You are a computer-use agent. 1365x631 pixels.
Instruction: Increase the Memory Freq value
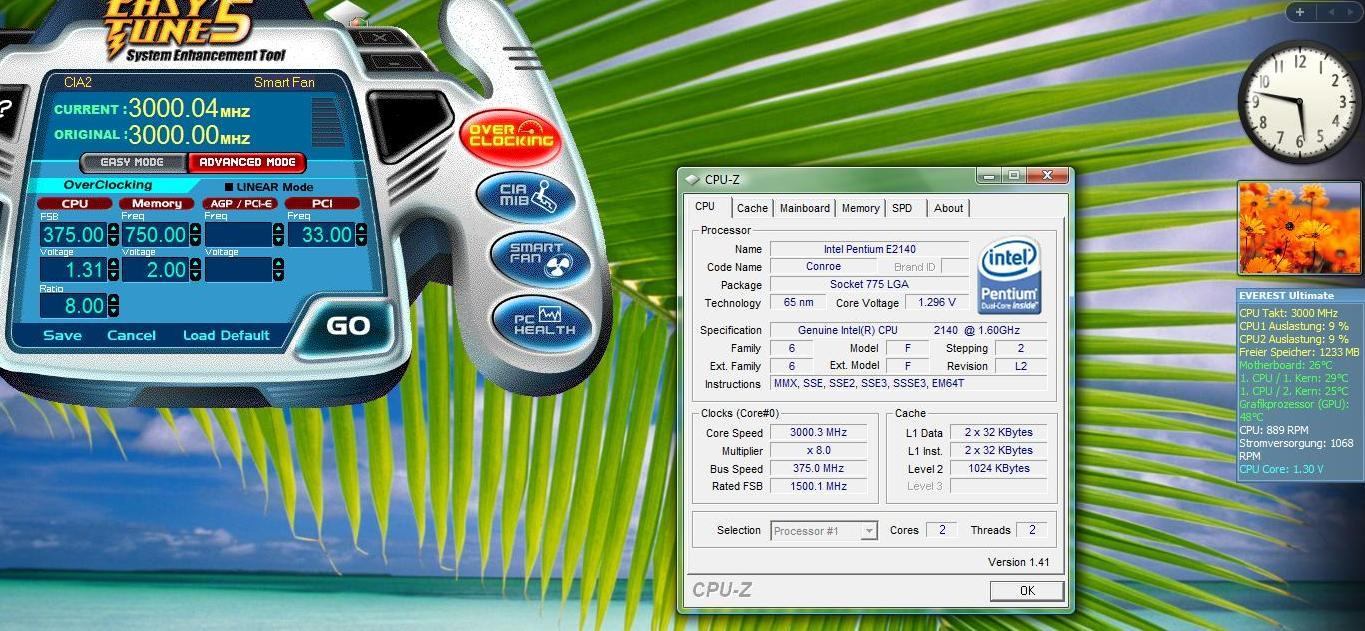click(x=195, y=229)
